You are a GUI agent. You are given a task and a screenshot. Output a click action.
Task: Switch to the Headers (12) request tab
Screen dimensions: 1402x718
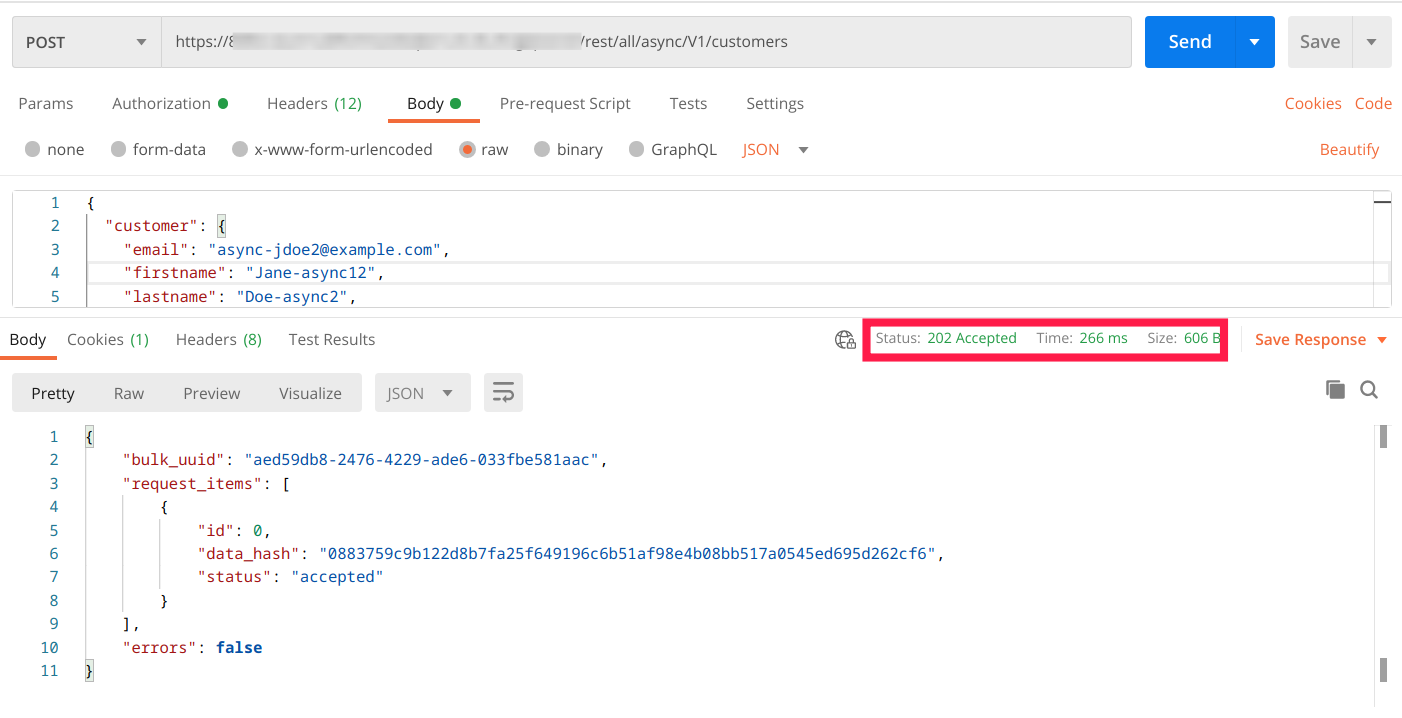pyautogui.click(x=314, y=104)
